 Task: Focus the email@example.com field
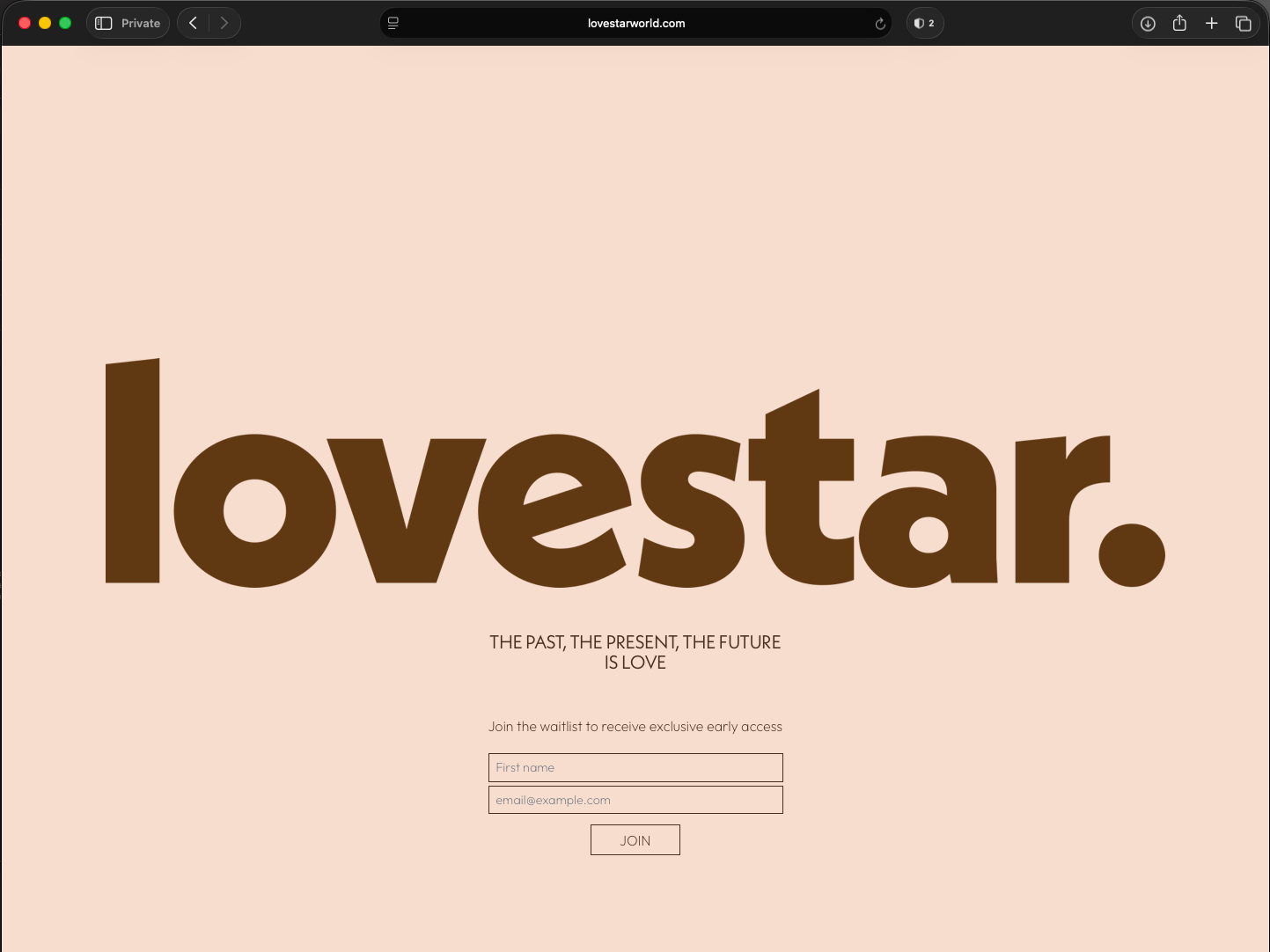tap(635, 800)
